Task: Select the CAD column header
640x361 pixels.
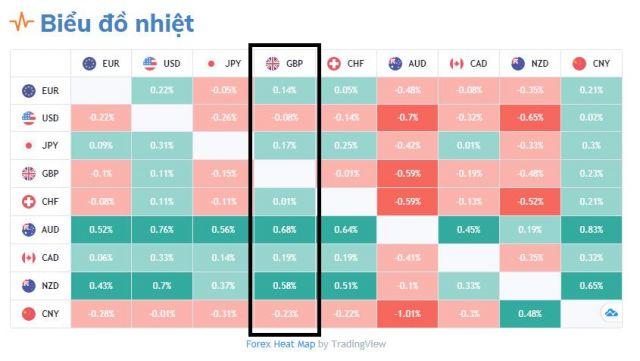Action: tap(469, 64)
